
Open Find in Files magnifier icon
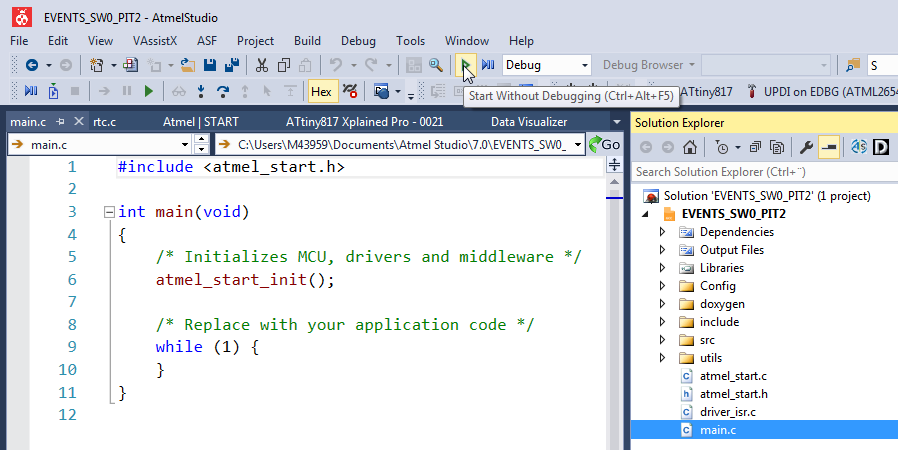click(x=436, y=65)
